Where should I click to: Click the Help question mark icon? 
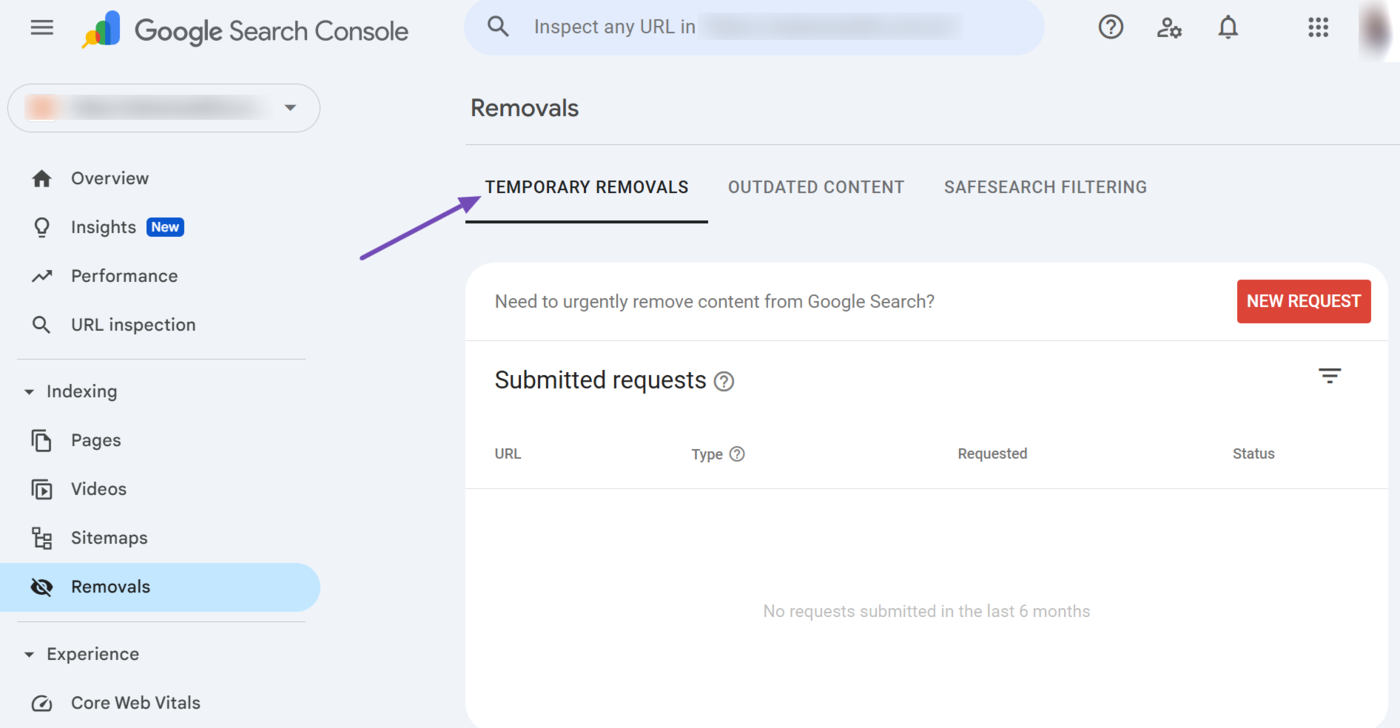pos(1110,28)
